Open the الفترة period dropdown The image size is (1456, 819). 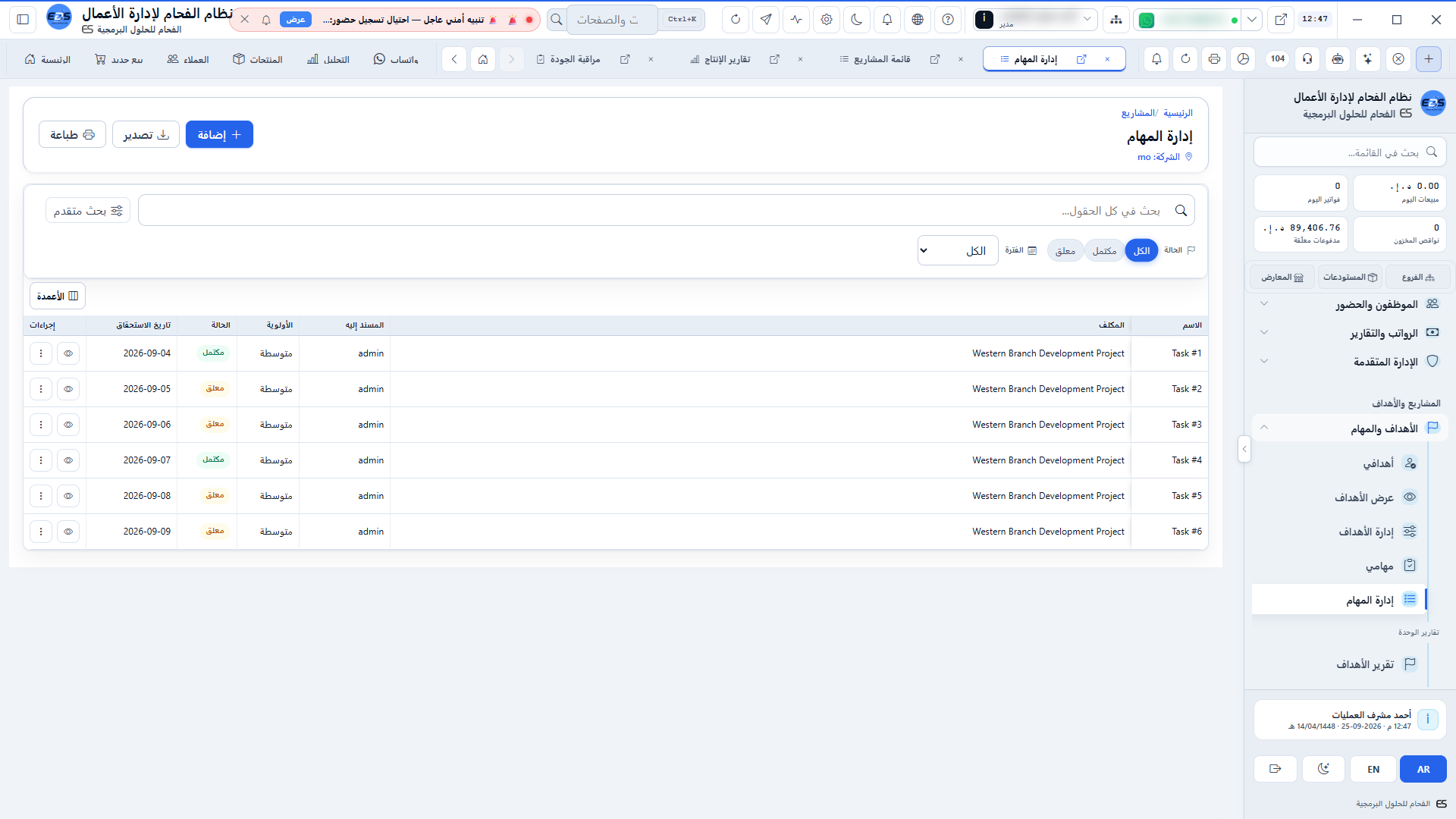[958, 251]
